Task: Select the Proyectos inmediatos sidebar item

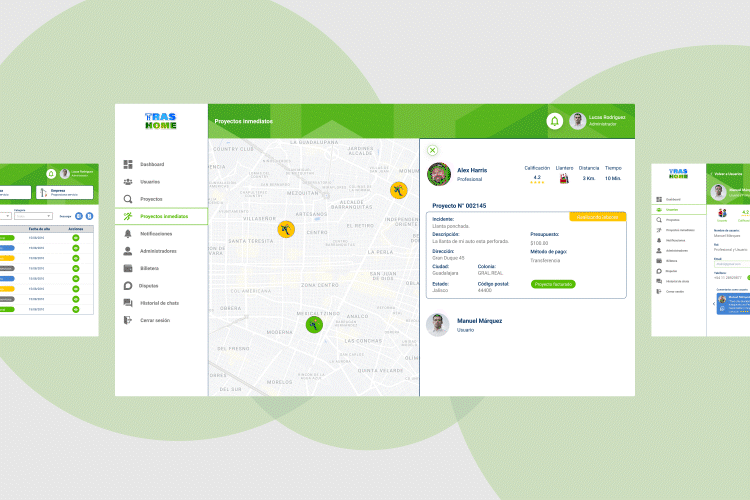Action: click(163, 216)
